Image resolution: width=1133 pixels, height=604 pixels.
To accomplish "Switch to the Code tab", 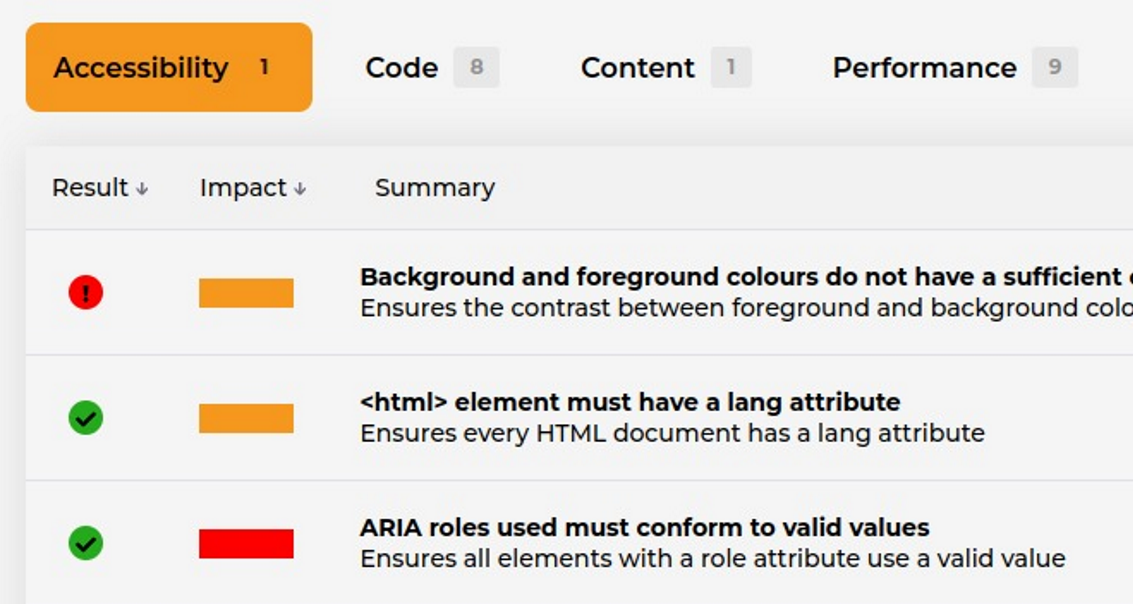I will pos(402,68).
